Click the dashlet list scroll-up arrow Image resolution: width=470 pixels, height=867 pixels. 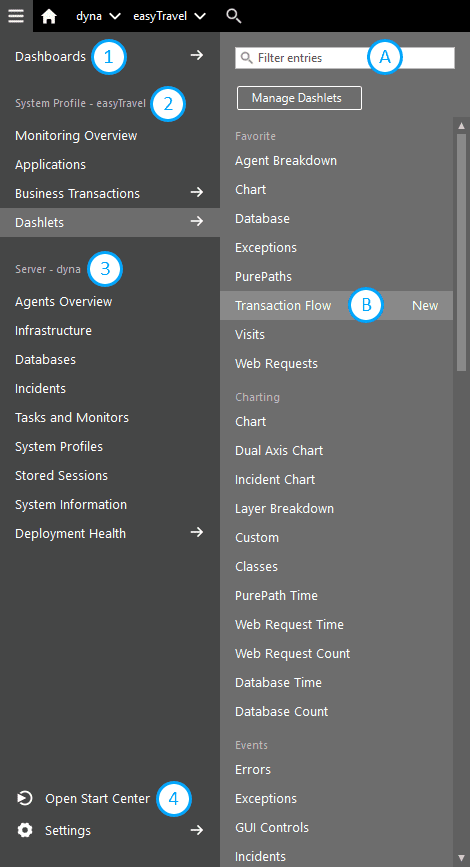pyautogui.click(x=462, y=125)
